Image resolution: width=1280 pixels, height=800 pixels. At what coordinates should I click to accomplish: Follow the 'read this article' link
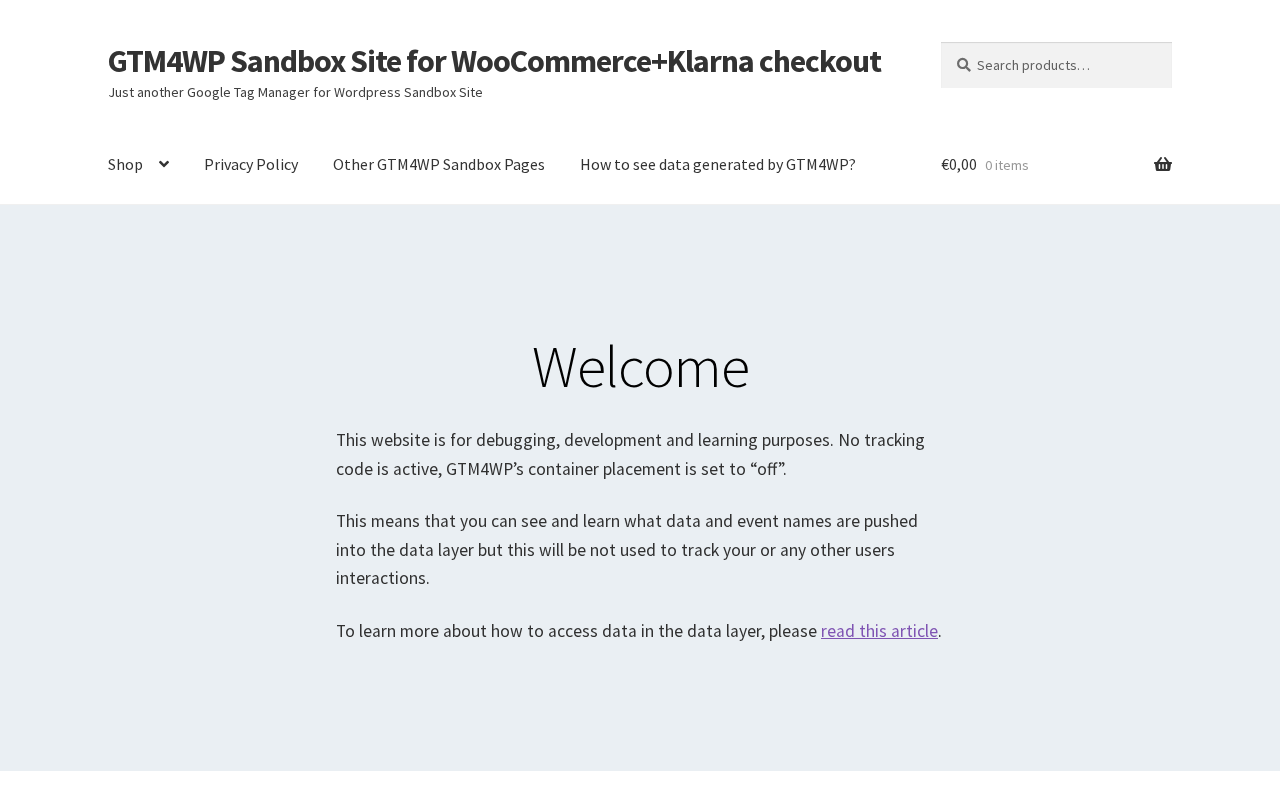pos(879,631)
